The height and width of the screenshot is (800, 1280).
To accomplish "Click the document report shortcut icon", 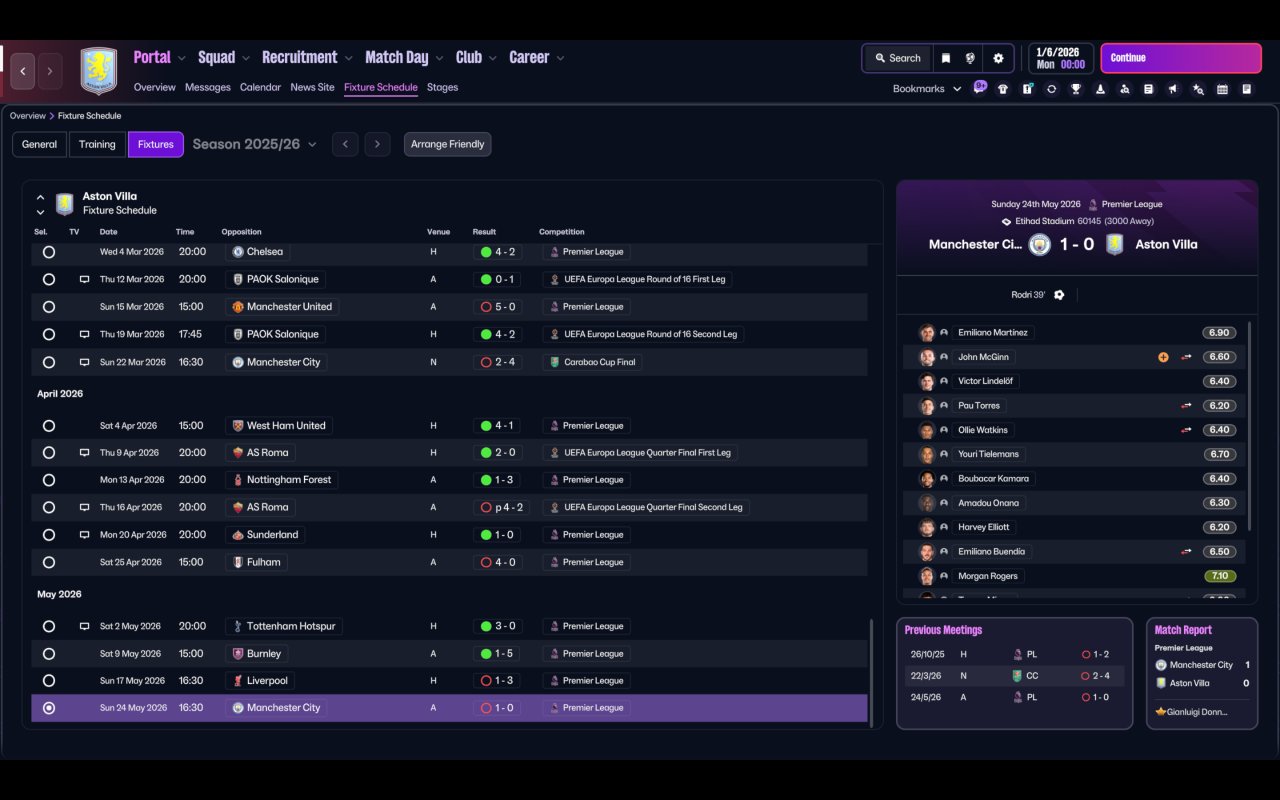I will point(1149,89).
